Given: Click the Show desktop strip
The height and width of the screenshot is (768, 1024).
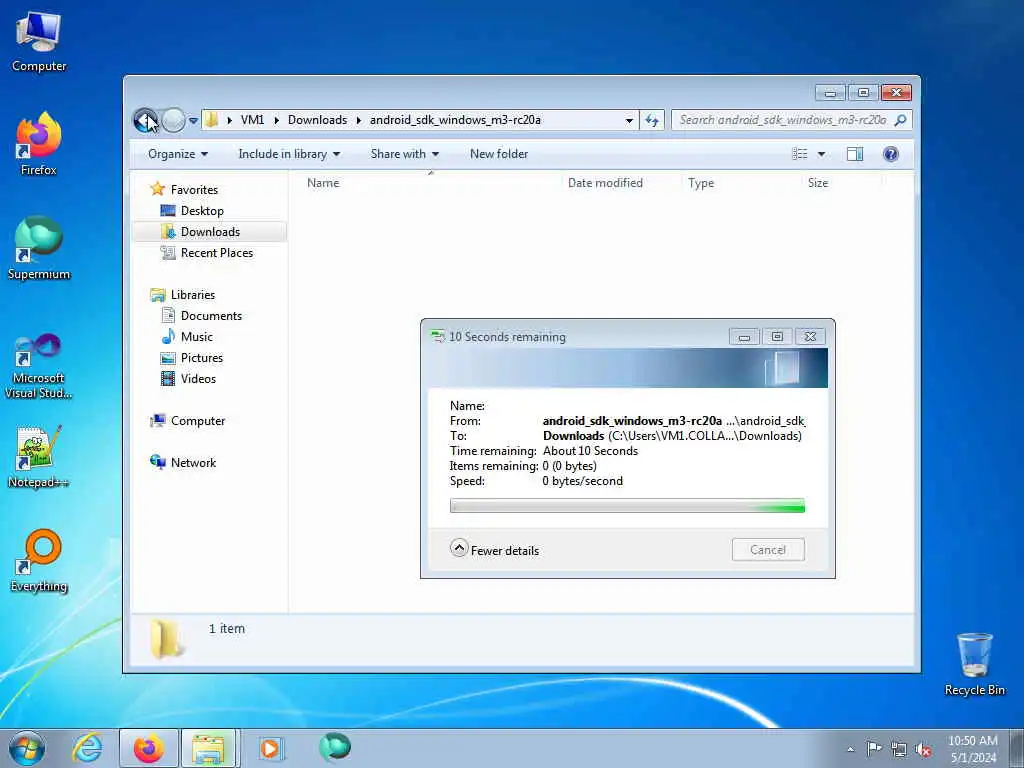Looking at the screenshot, I should (x=1017, y=748).
